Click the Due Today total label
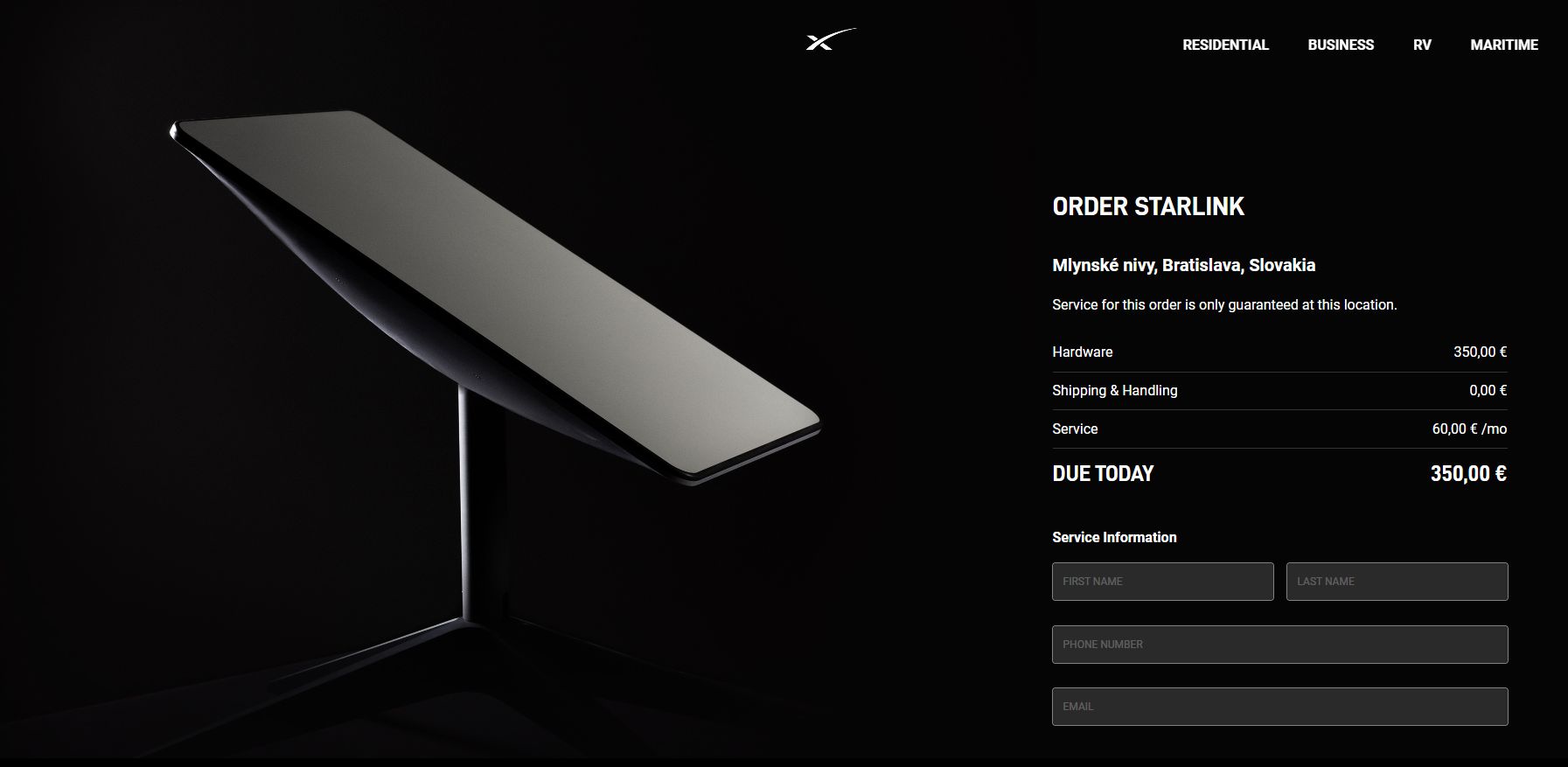The height and width of the screenshot is (767, 1568). 1103,474
